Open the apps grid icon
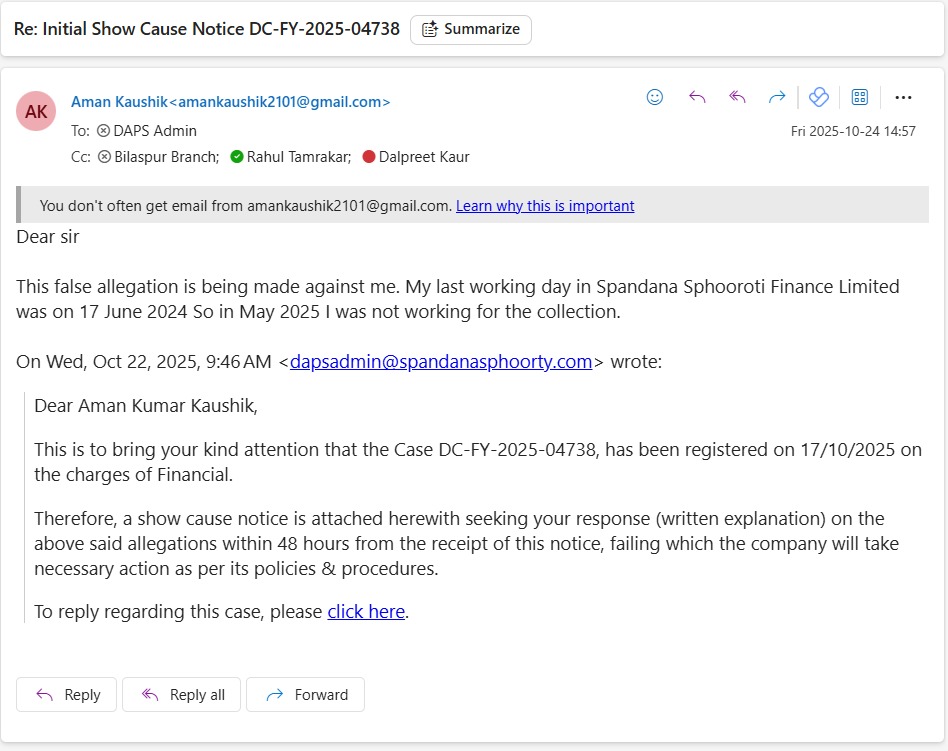 click(x=859, y=97)
